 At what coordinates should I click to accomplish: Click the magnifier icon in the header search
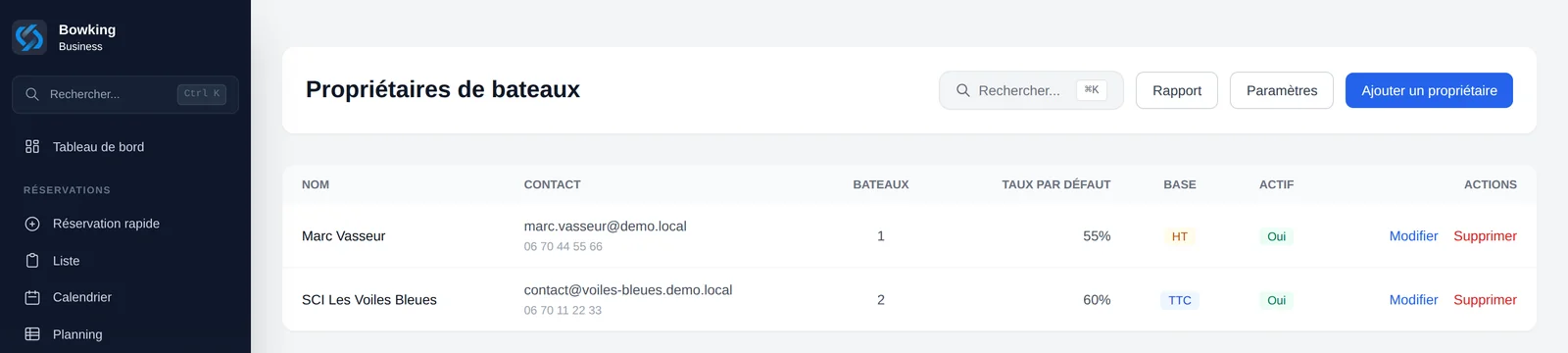tap(963, 90)
